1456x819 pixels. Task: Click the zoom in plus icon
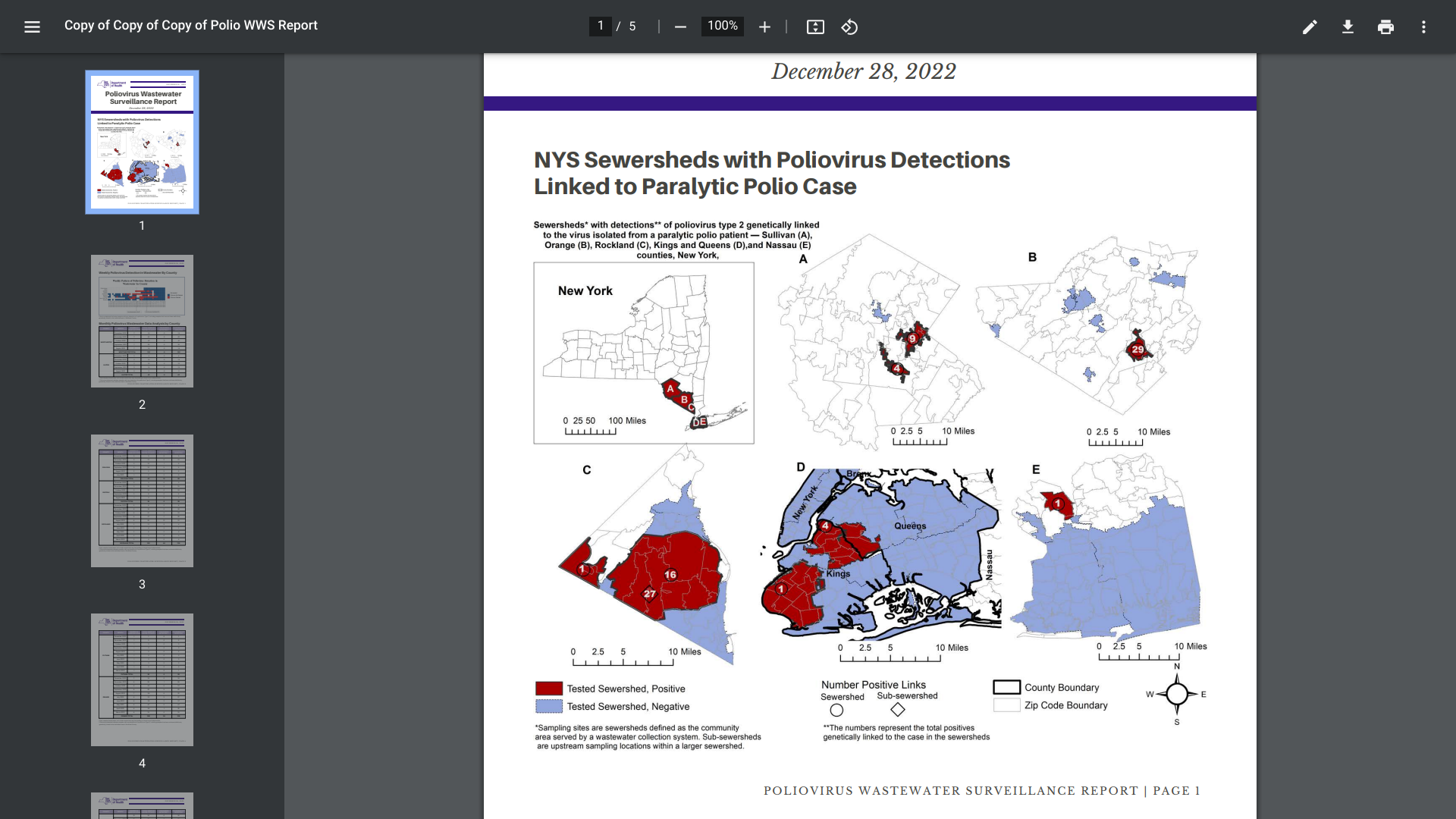[x=764, y=27]
